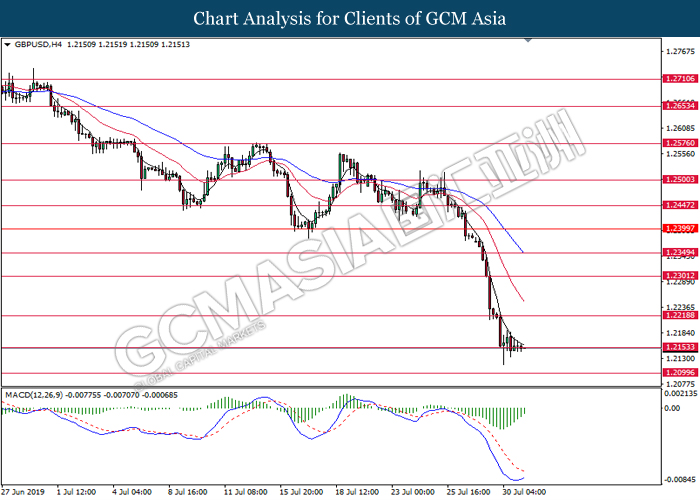This screenshot has width=700, height=500.
Task: Click the 1.26085 axis price value
Action: tap(680, 129)
